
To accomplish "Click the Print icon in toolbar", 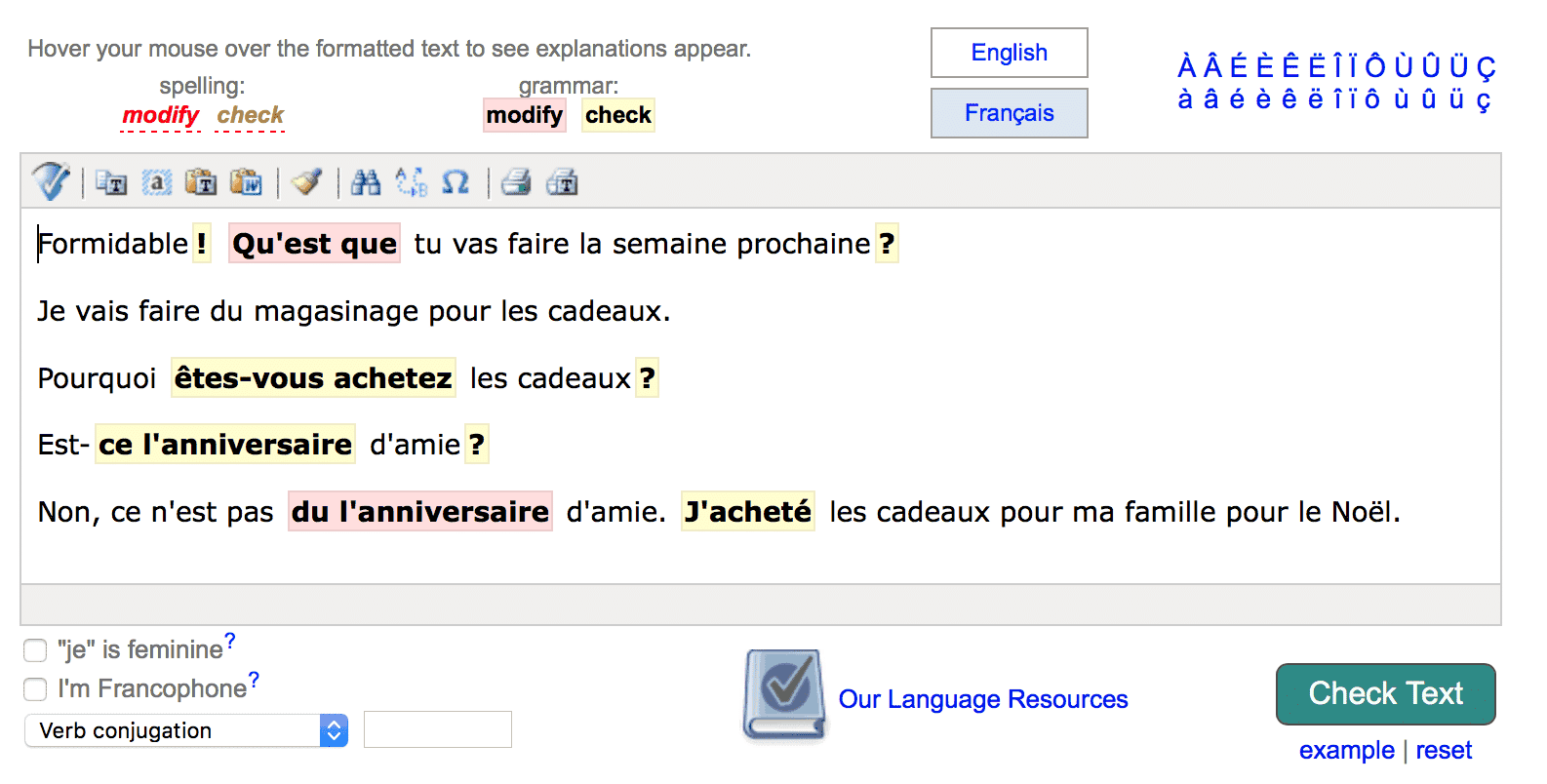I will pyautogui.click(x=516, y=182).
